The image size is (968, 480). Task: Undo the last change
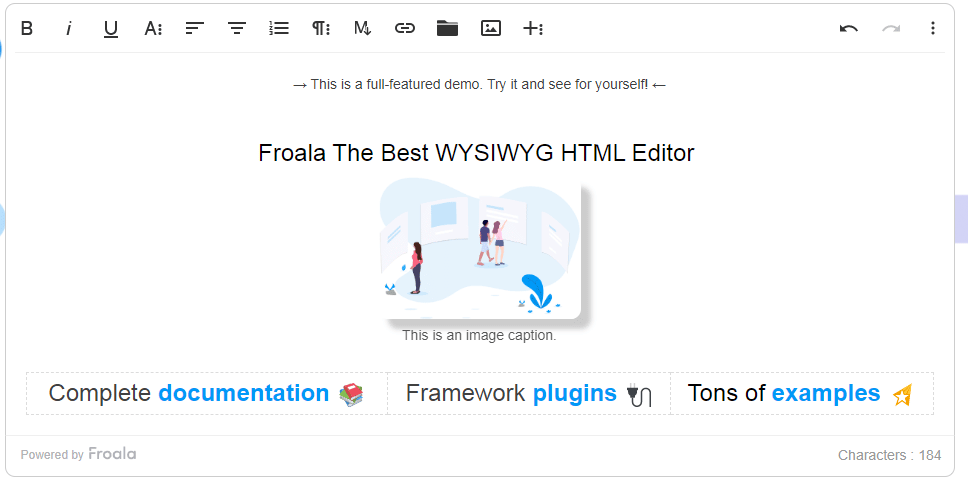tap(849, 28)
